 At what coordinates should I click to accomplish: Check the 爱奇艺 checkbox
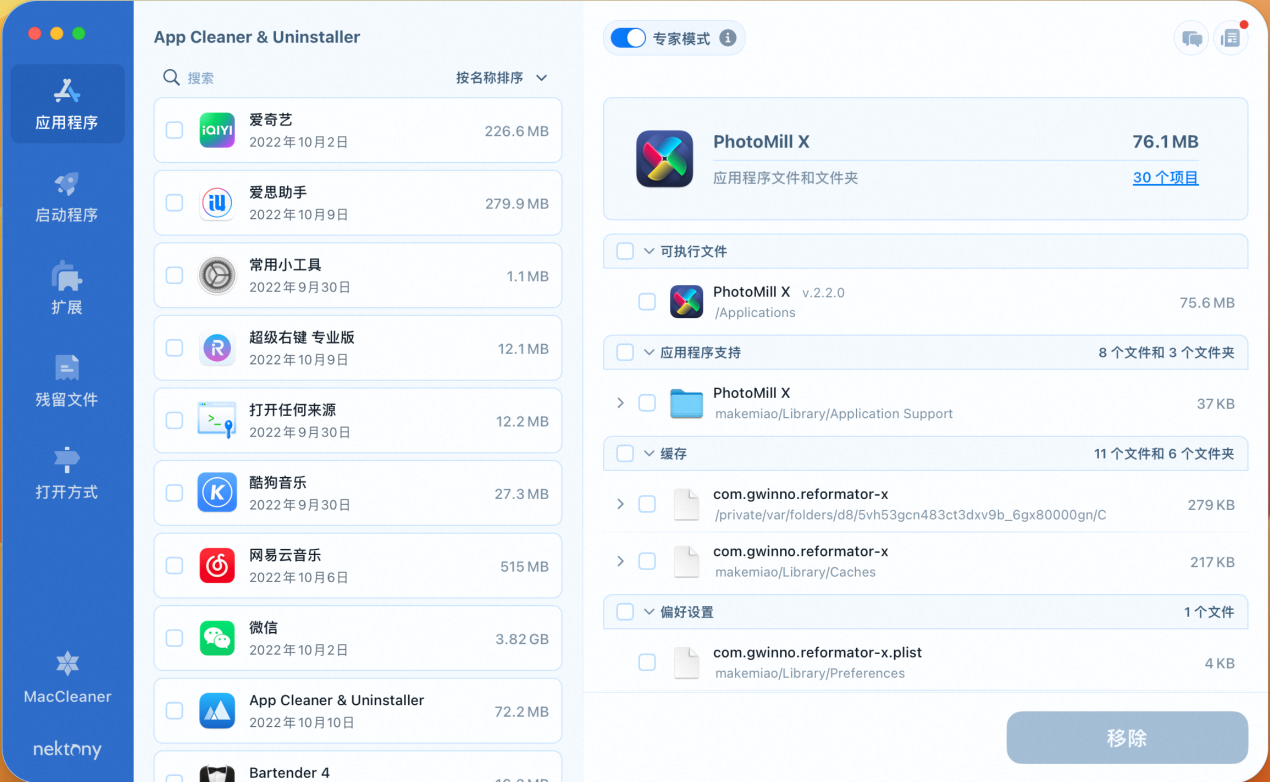(174, 130)
